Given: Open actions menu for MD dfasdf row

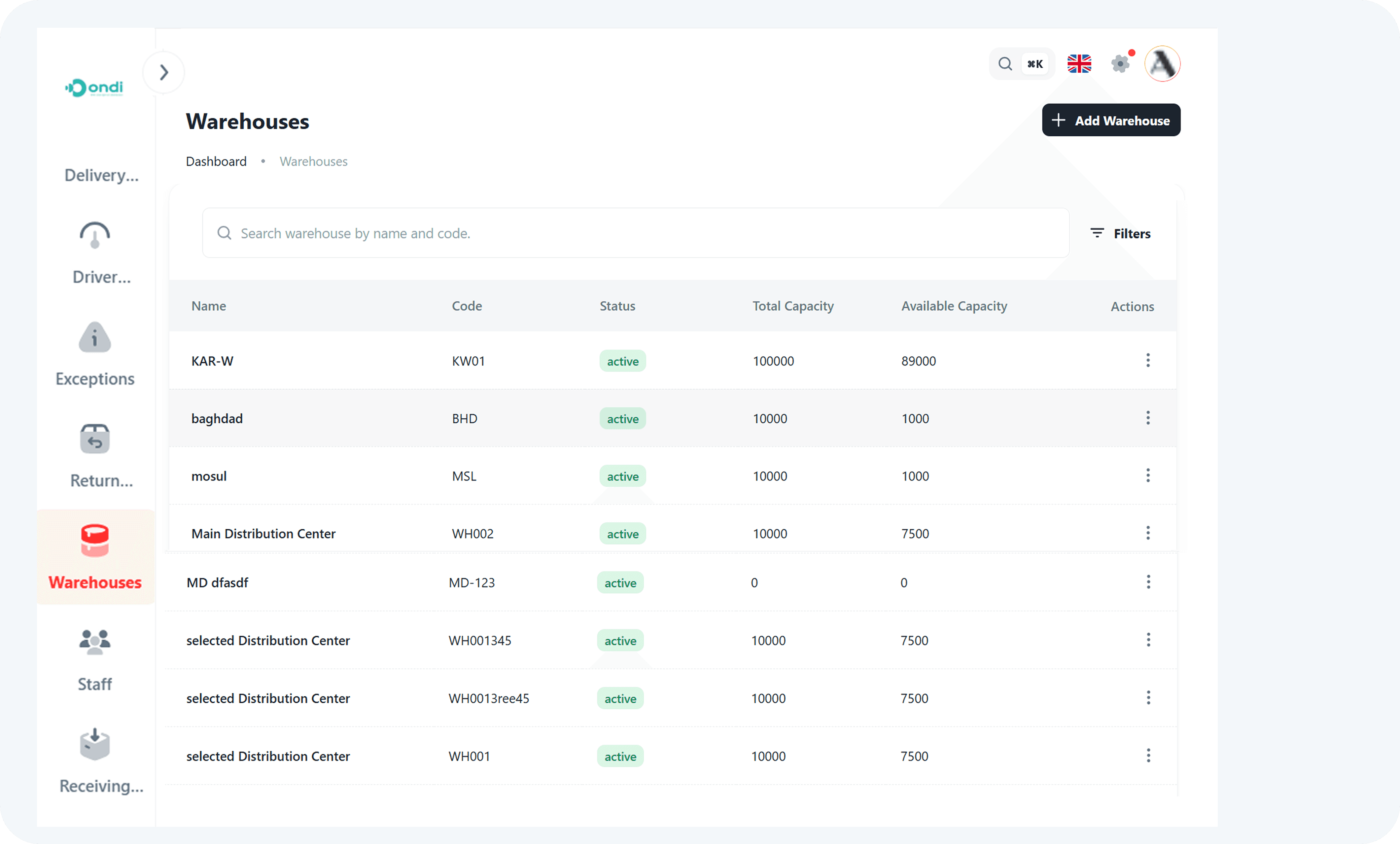Looking at the screenshot, I should point(1148,582).
